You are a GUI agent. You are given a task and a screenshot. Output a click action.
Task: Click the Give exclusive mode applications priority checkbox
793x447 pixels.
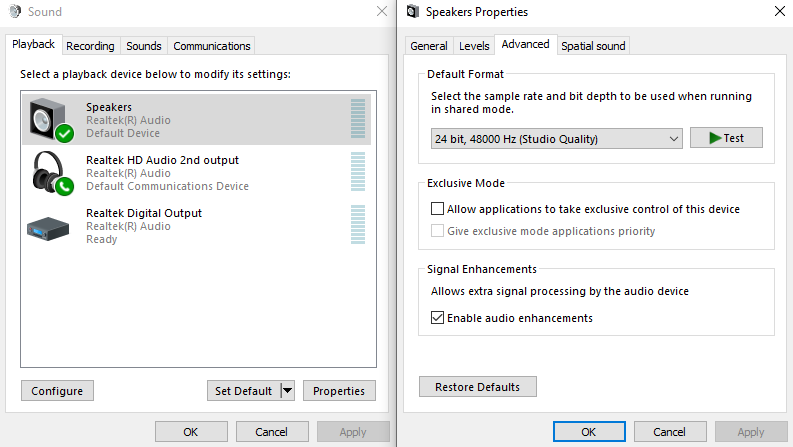(437, 231)
